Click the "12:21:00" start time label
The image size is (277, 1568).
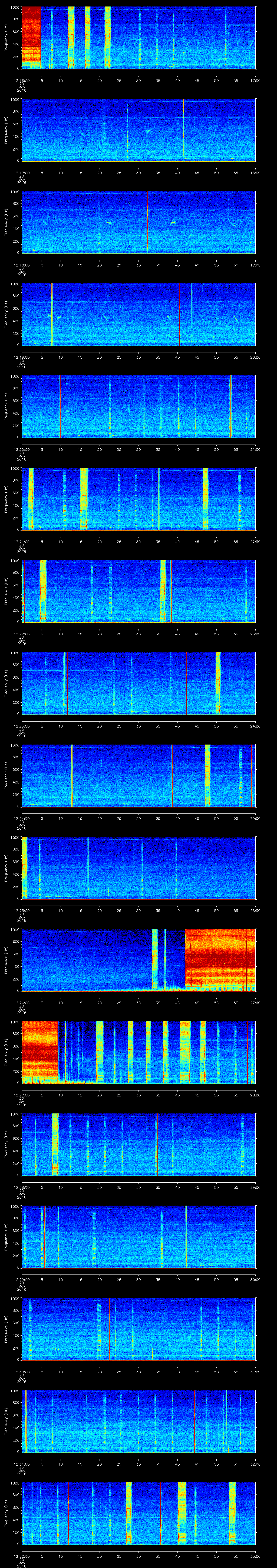click(22, 542)
